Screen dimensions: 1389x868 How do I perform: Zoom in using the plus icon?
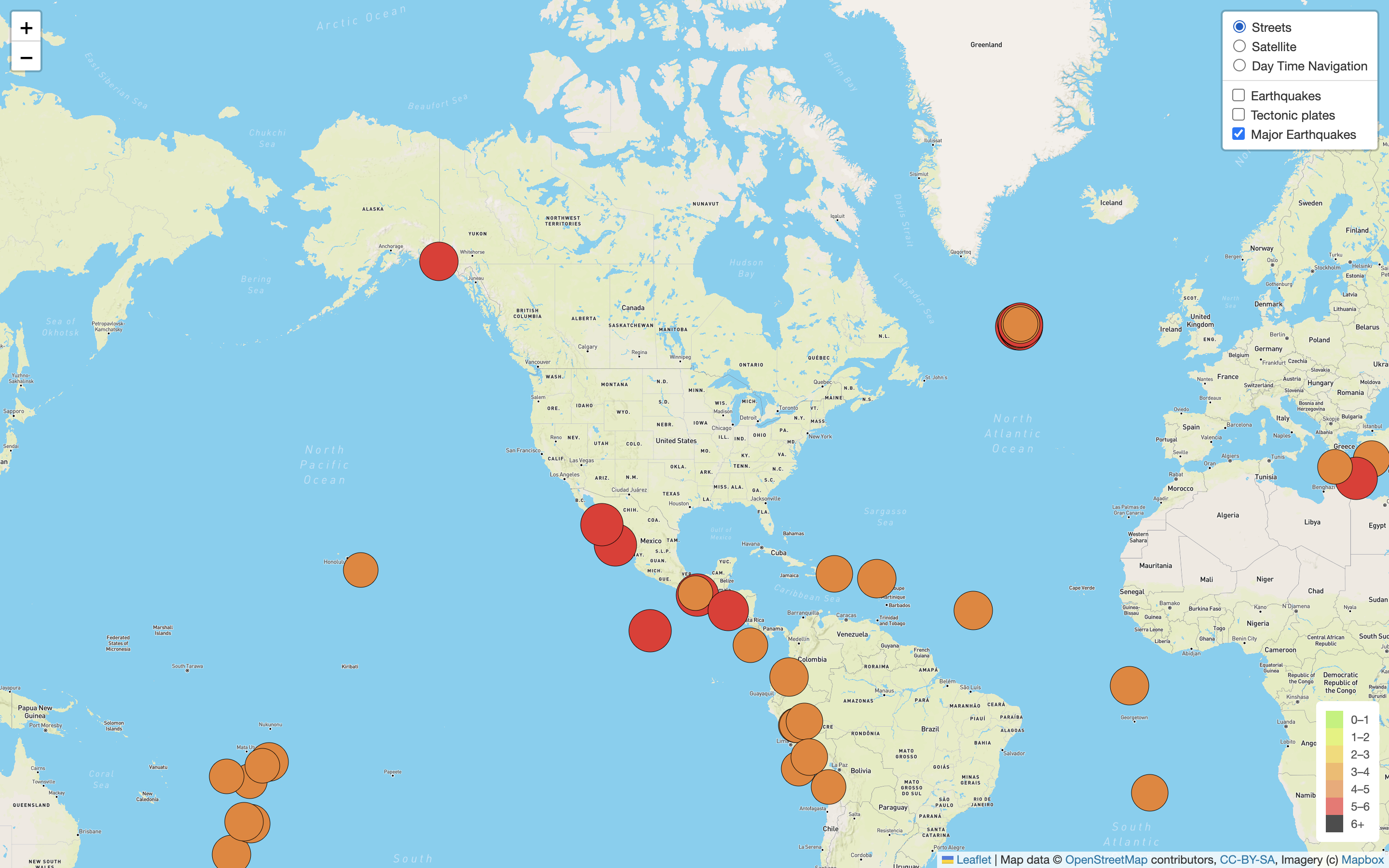[x=25, y=27]
